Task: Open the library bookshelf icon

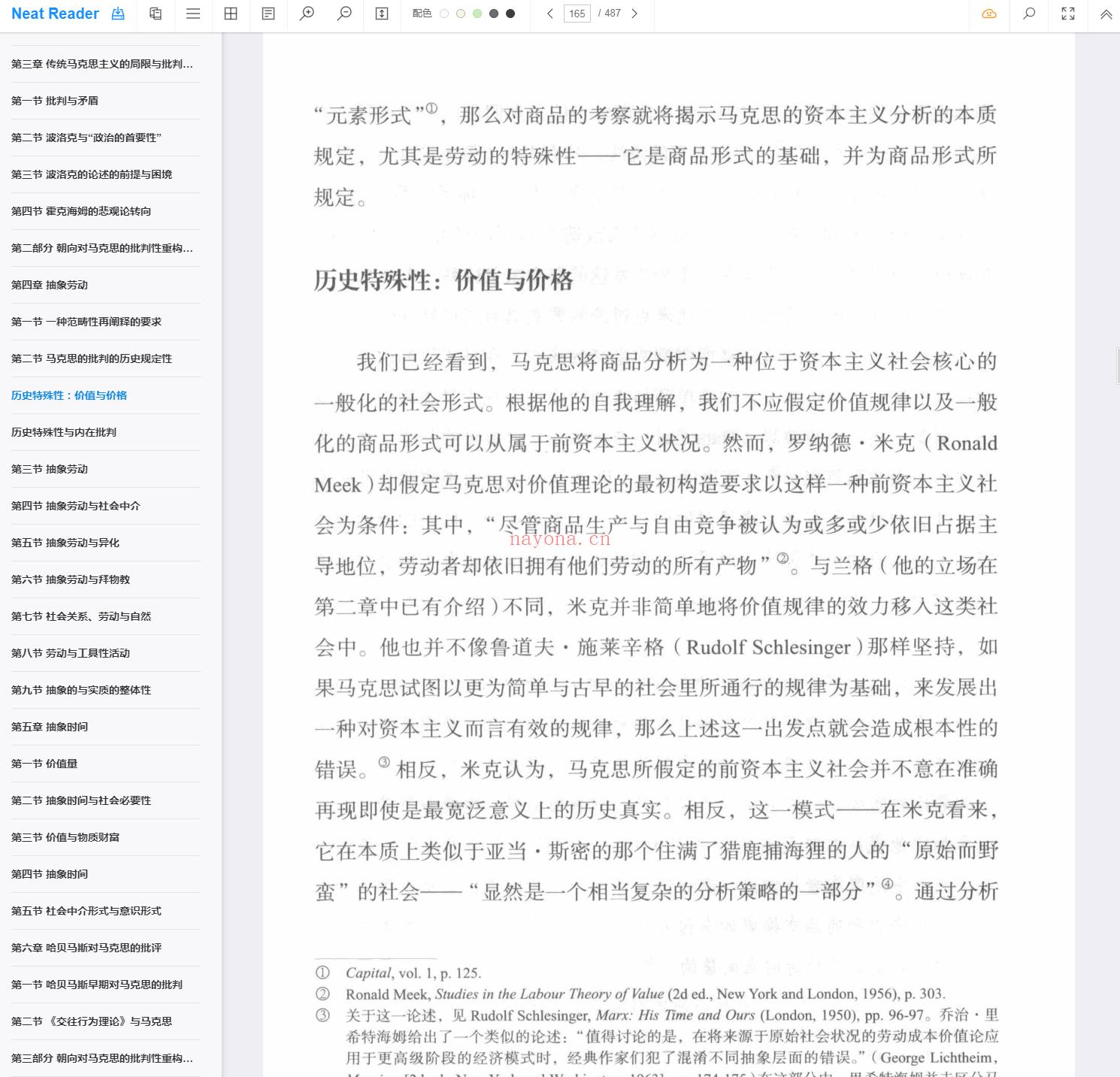Action: pos(156,14)
